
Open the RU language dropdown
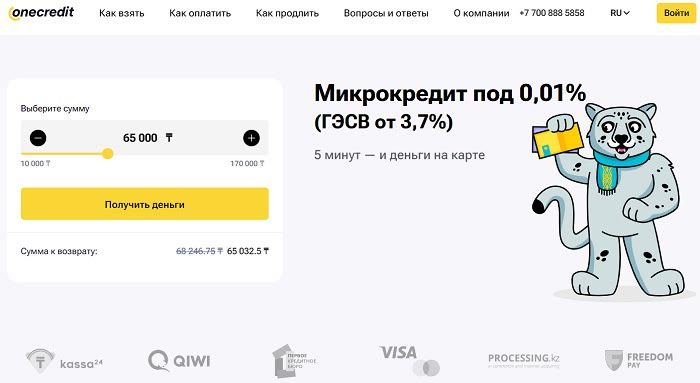(620, 13)
